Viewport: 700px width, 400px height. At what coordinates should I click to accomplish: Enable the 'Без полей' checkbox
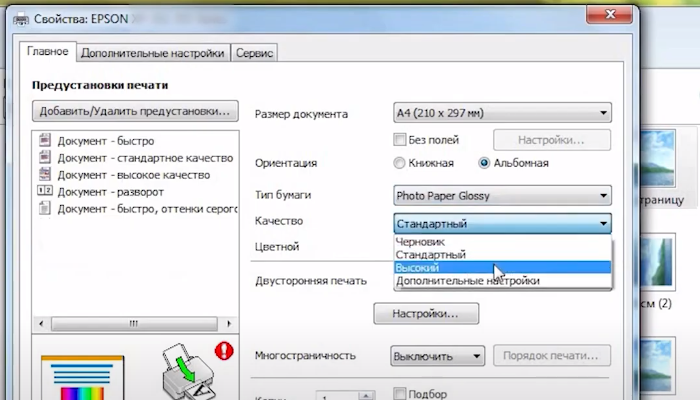tap(400, 140)
